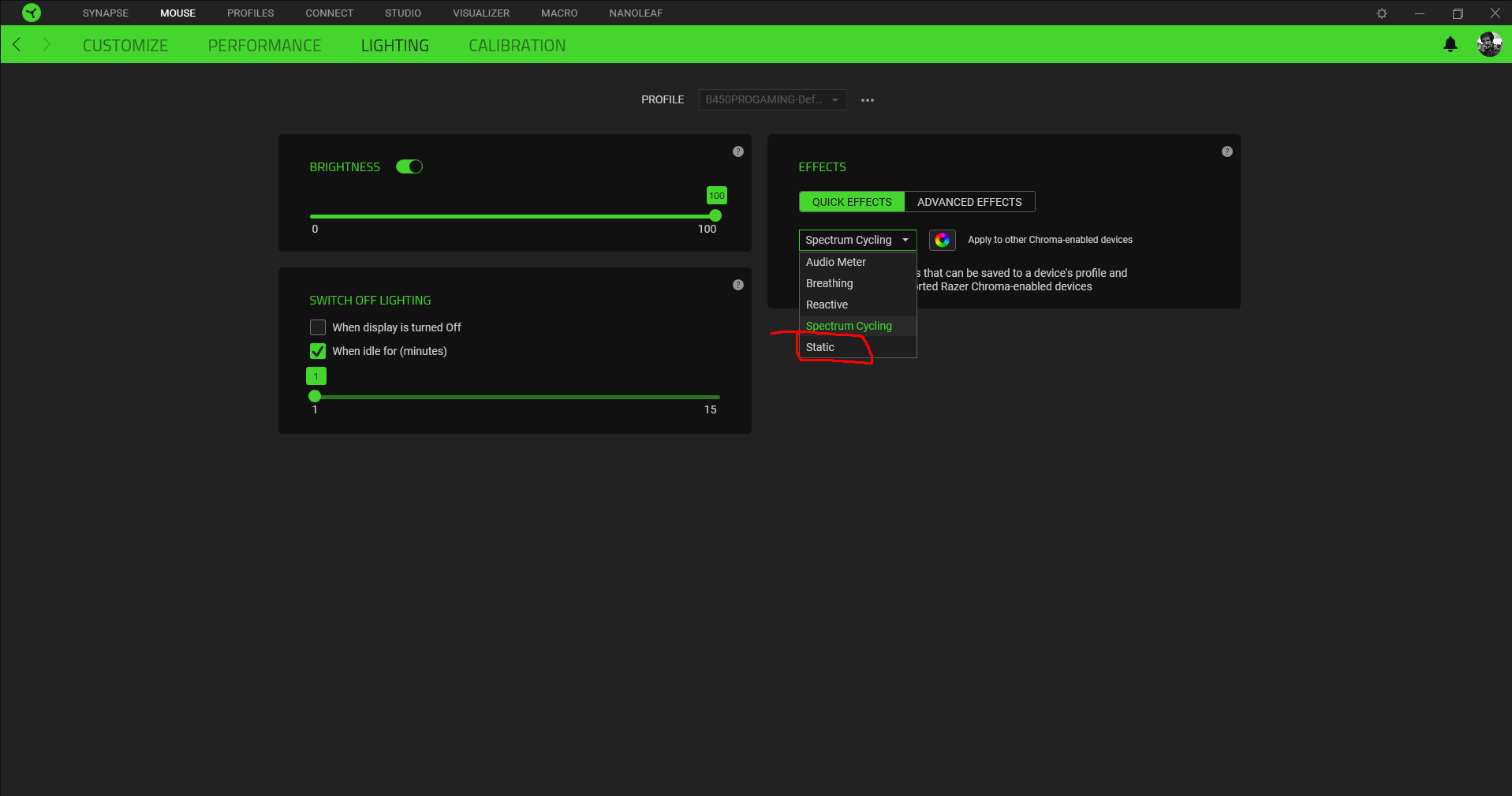The height and width of the screenshot is (796, 1512).
Task: Click the brightness slider handle
Action: tap(715, 215)
